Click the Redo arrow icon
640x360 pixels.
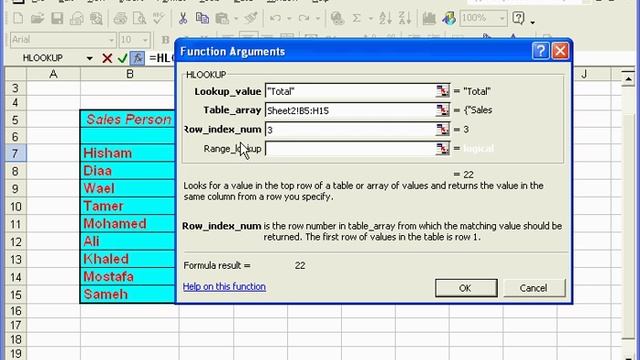pos(304,18)
